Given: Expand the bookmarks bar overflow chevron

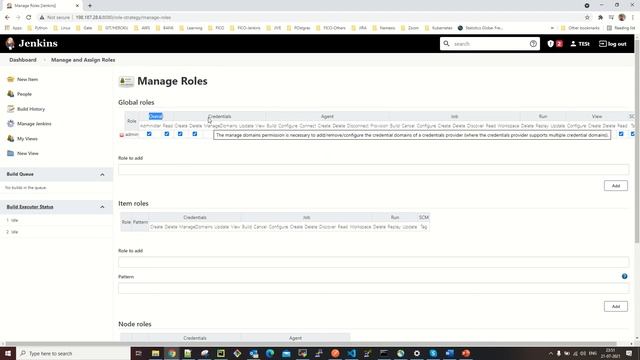Looking at the screenshot, I should (x=552, y=28).
